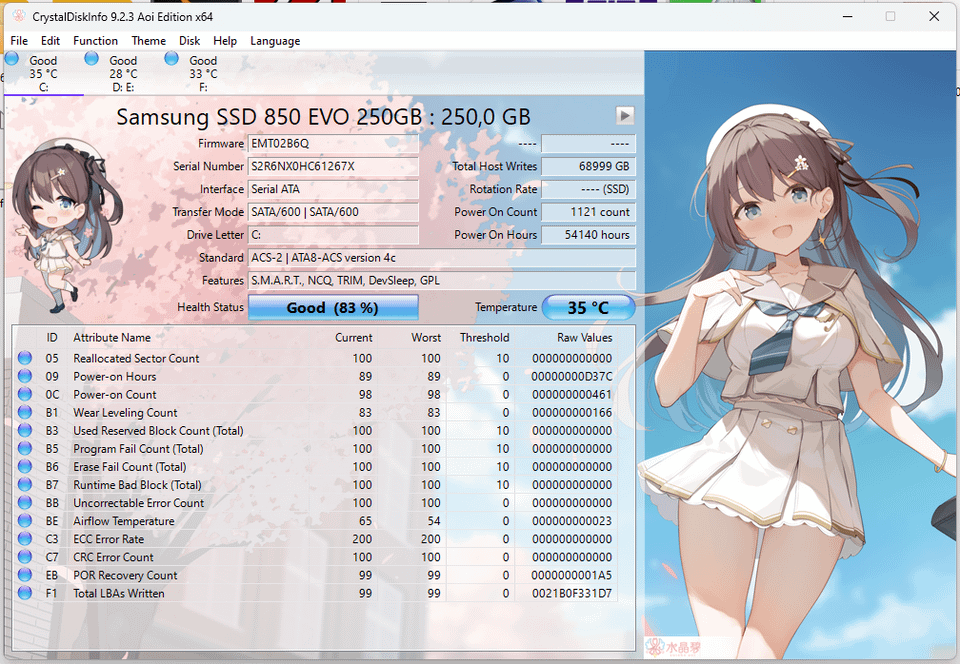The width and height of the screenshot is (960, 664).
Task: Click the ID column header
Action: (52, 338)
